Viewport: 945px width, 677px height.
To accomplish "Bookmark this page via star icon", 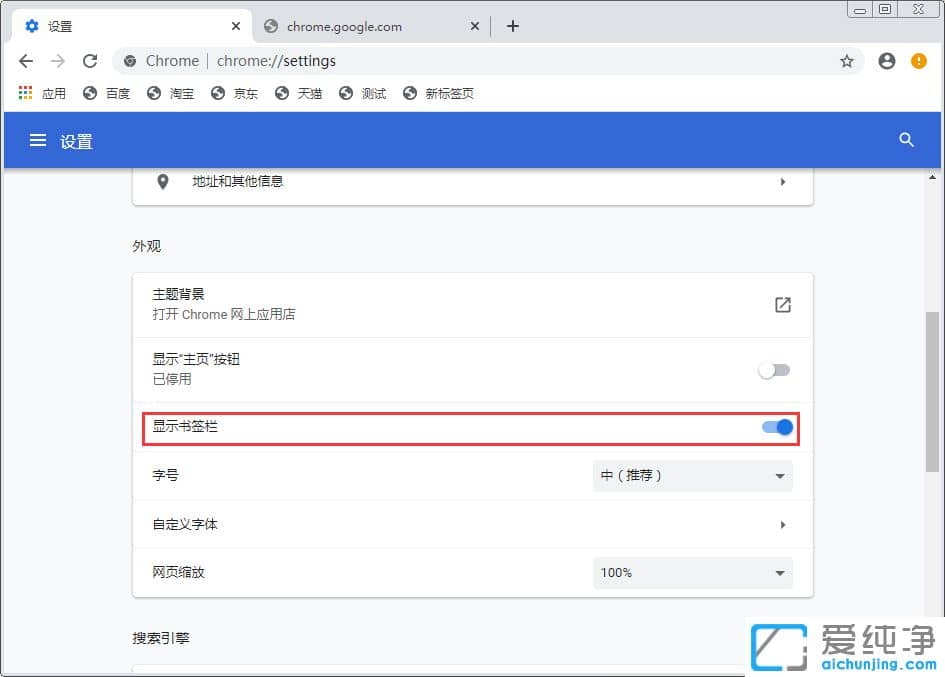I will pyautogui.click(x=847, y=61).
